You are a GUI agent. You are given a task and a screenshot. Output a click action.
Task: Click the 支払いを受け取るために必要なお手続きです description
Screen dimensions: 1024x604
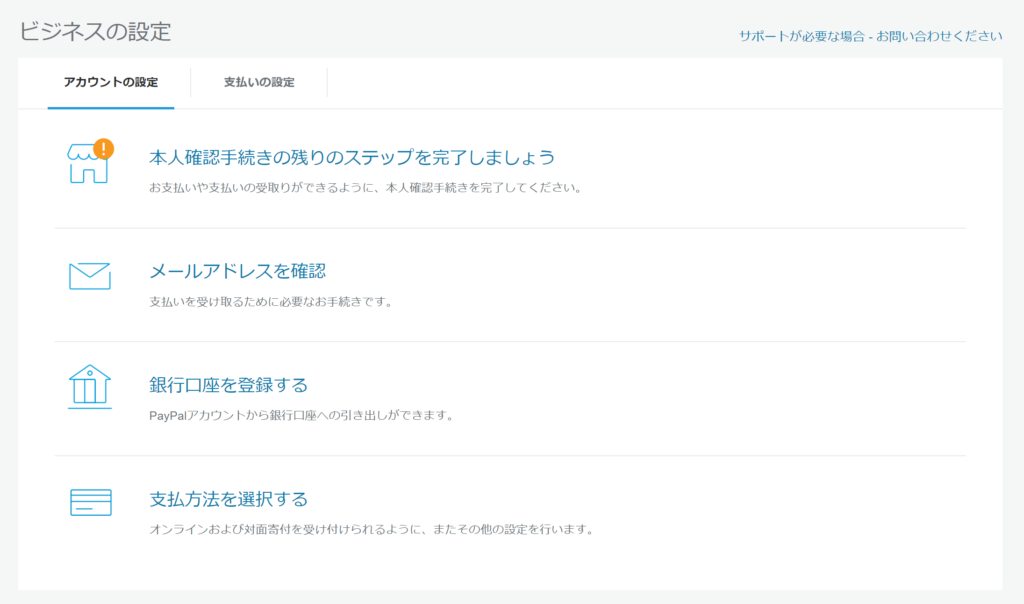tap(270, 301)
